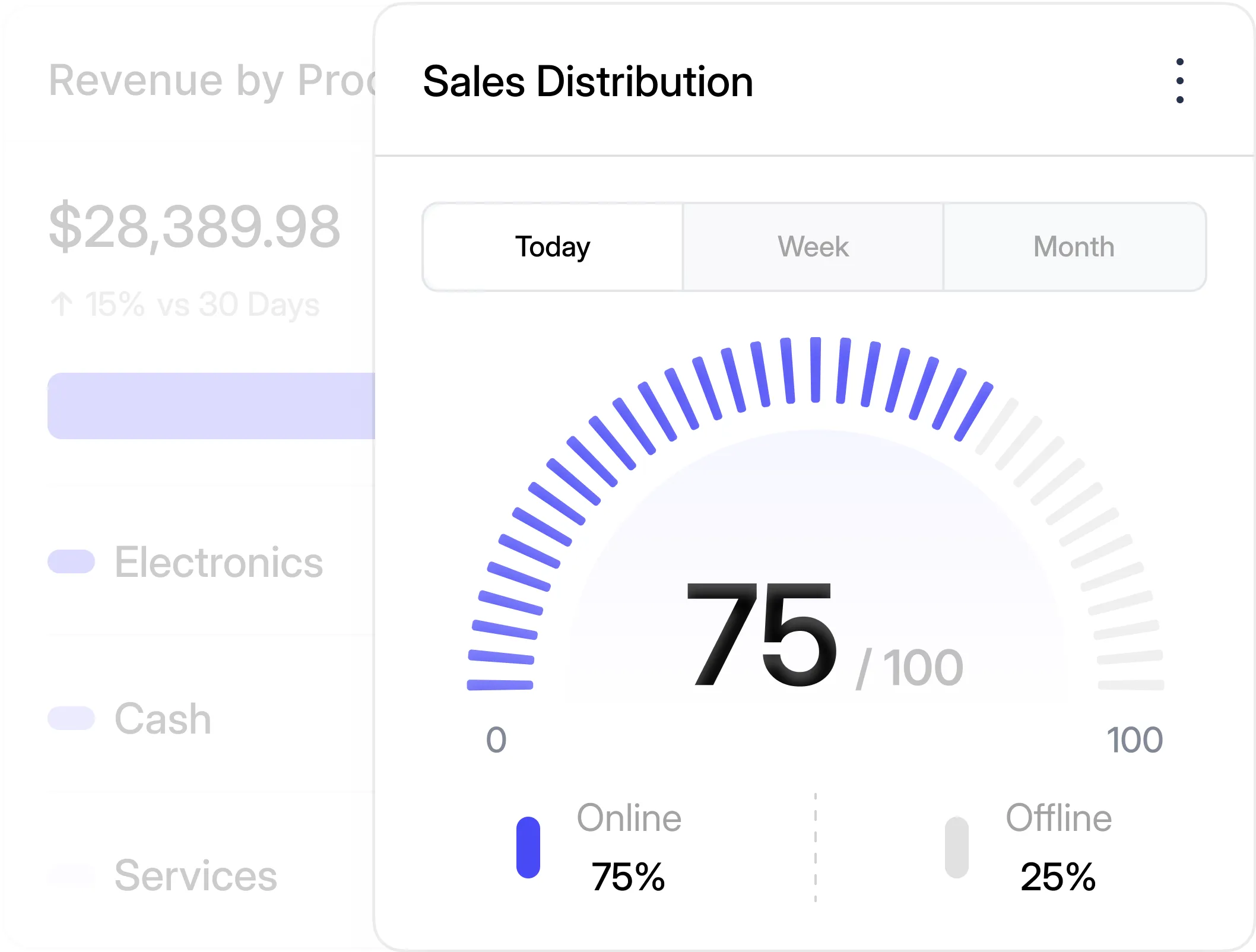Image resolution: width=1256 pixels, height=952 pixels.
Task: Click the Offline 25% value
Action: tap(1058, 877)
